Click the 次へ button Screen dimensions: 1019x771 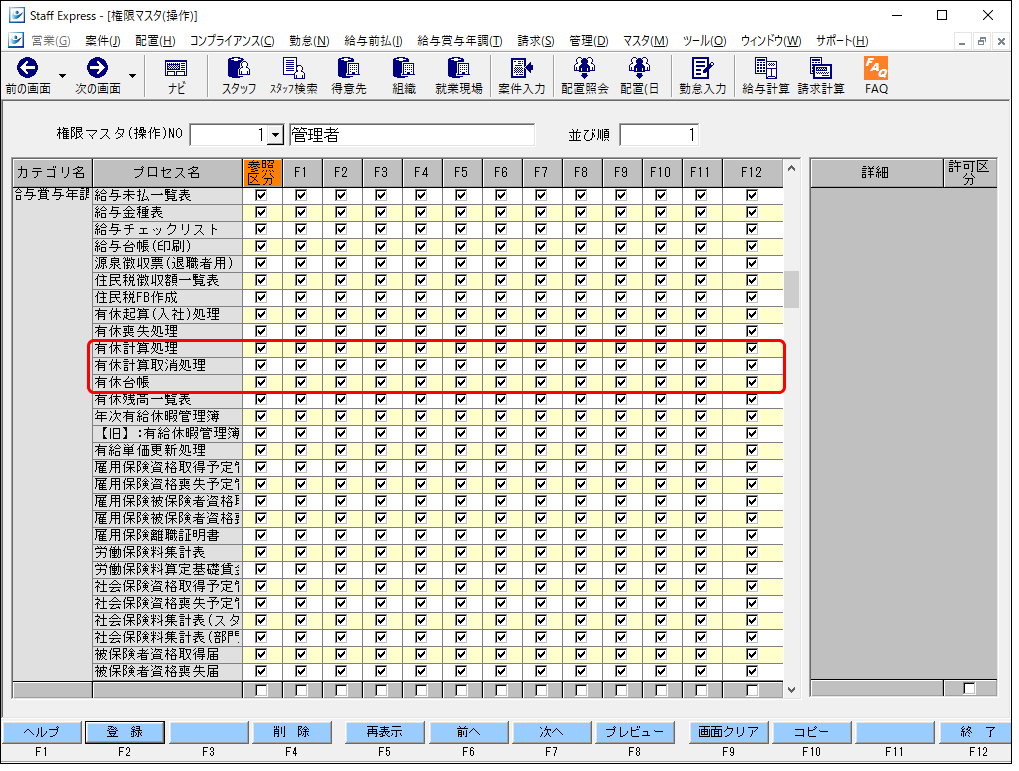pyautogui.click(x=552, y=732)
